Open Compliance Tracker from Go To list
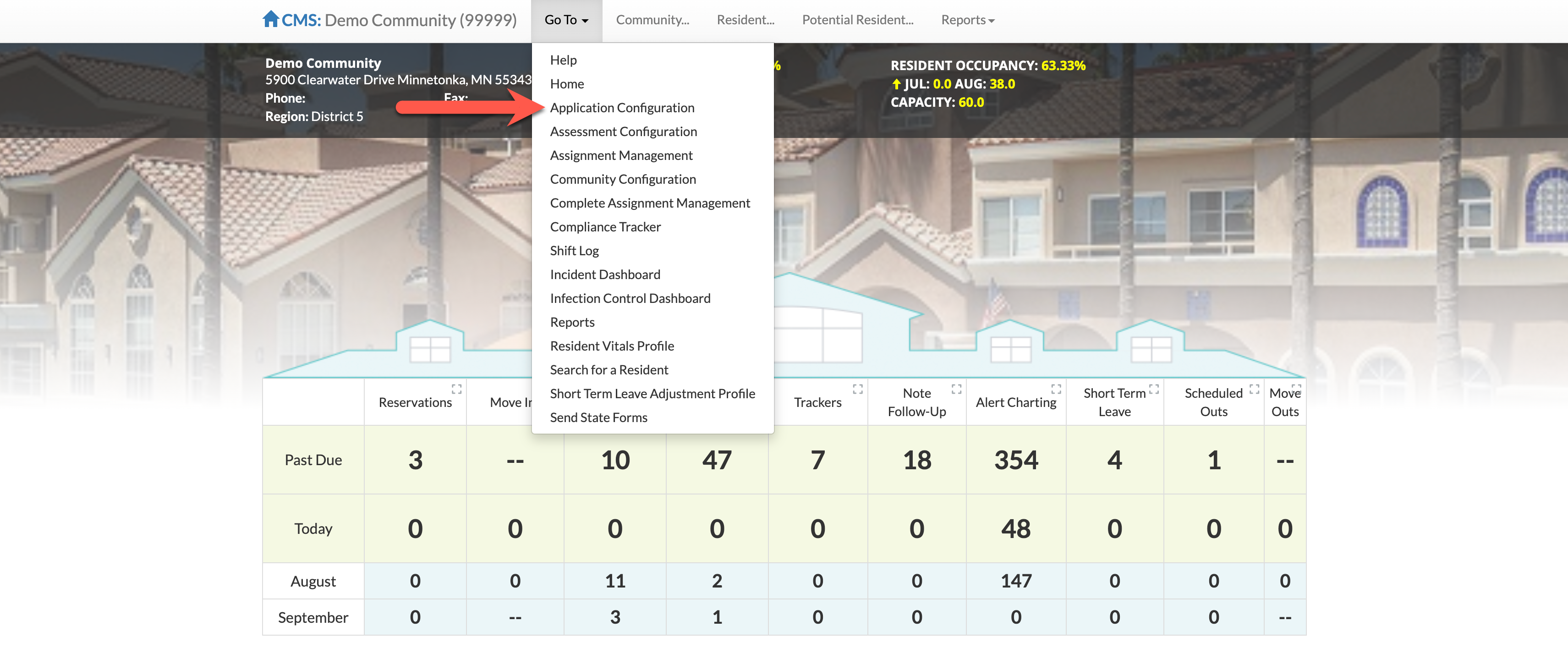Screen dimensions: 1568x648 click(x=604, y=227)
